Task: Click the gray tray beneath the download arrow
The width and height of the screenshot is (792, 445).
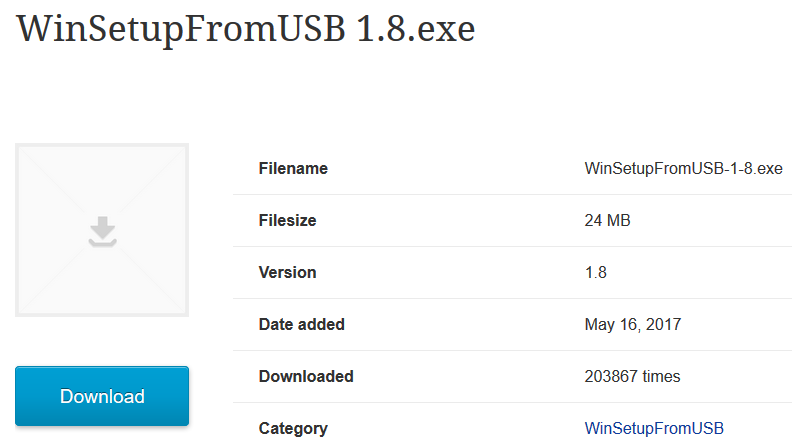Action: click(103, 243)
